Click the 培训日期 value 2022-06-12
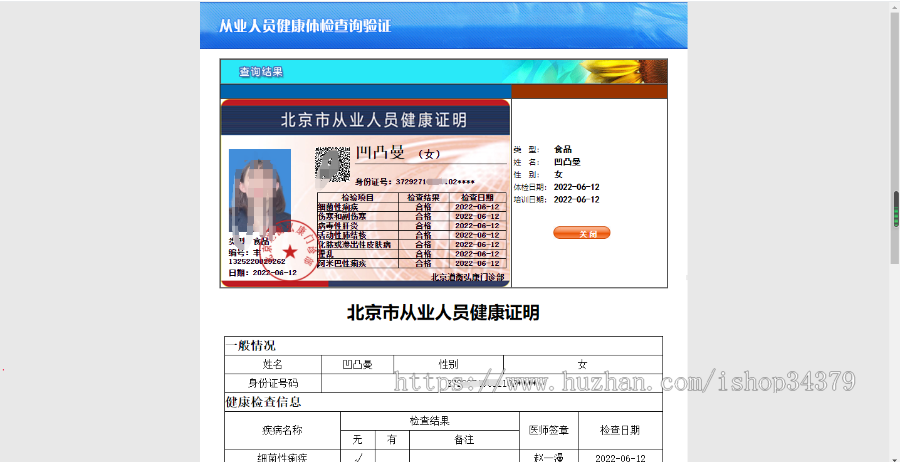Image resolution: width=900 pixels, height=462 pixels. click(x=576, y=200)
